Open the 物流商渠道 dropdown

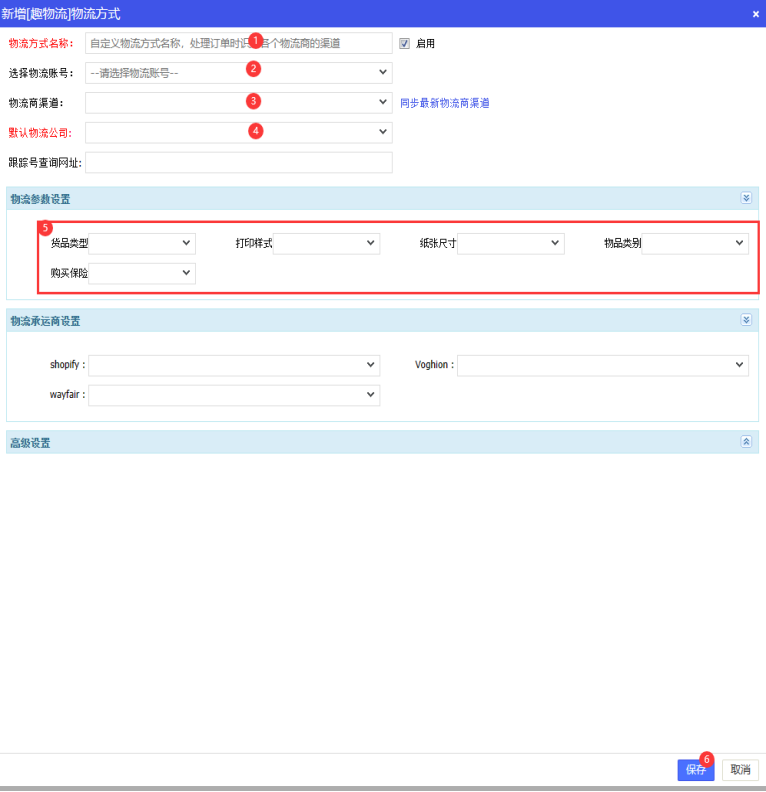(238, 103)
